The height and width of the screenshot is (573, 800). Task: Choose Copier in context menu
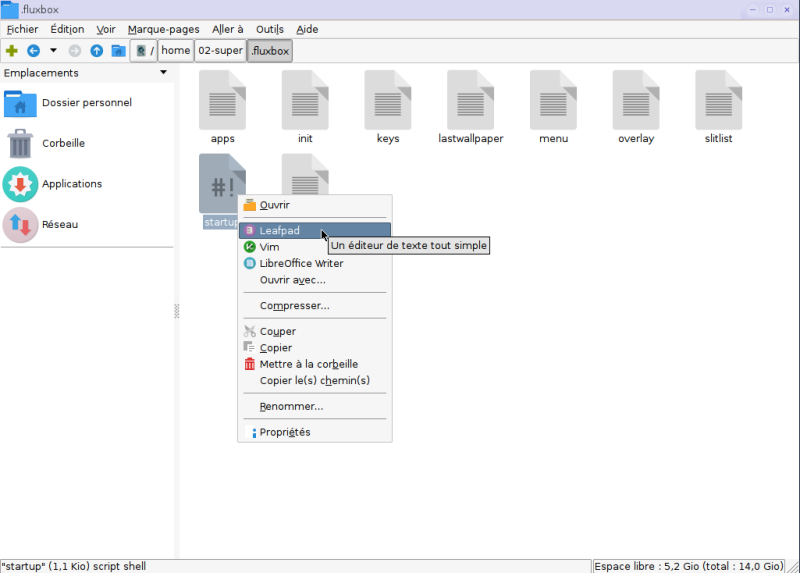pos(315,347)
